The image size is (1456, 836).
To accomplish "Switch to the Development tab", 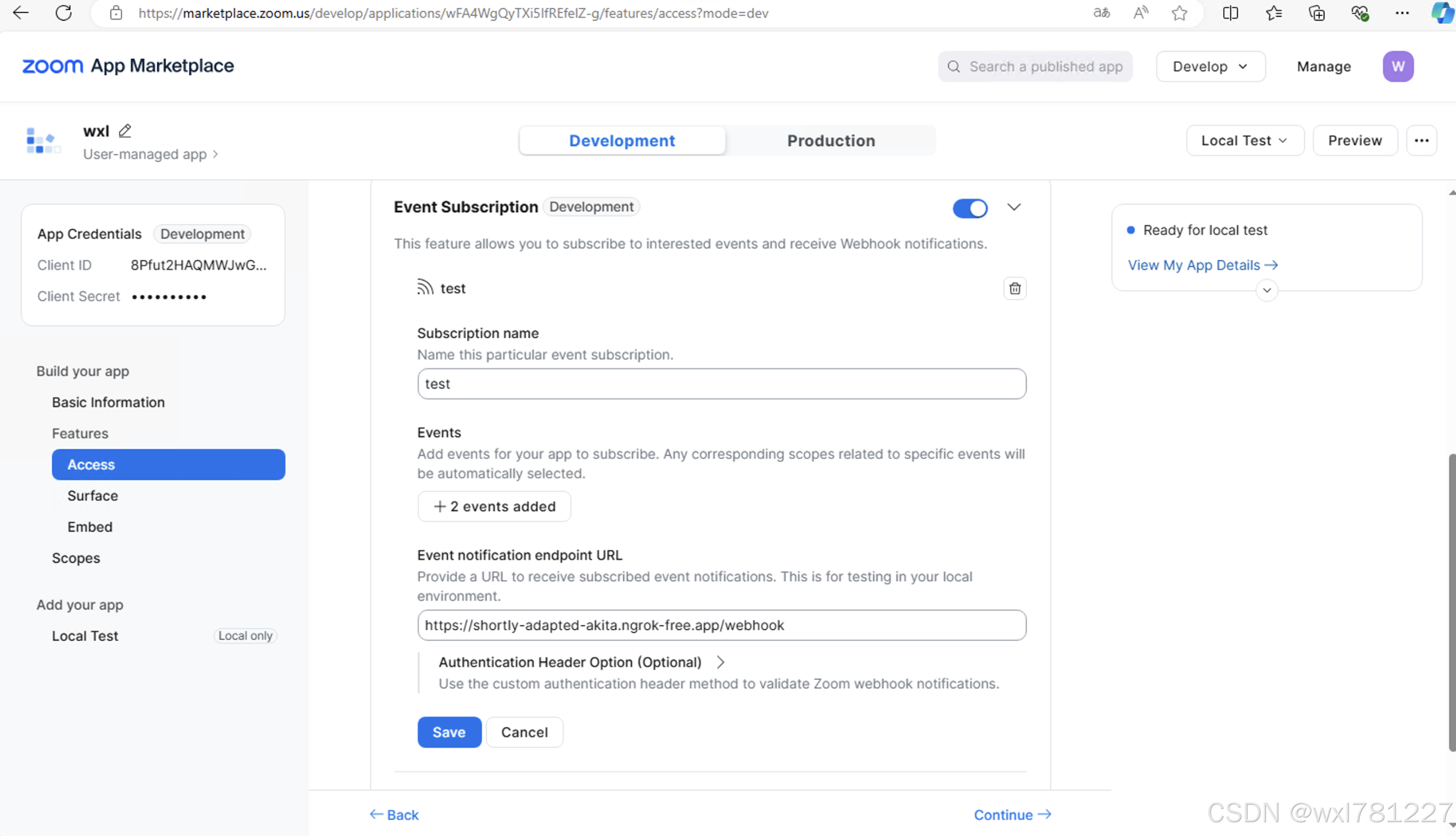I will (622, 141).
